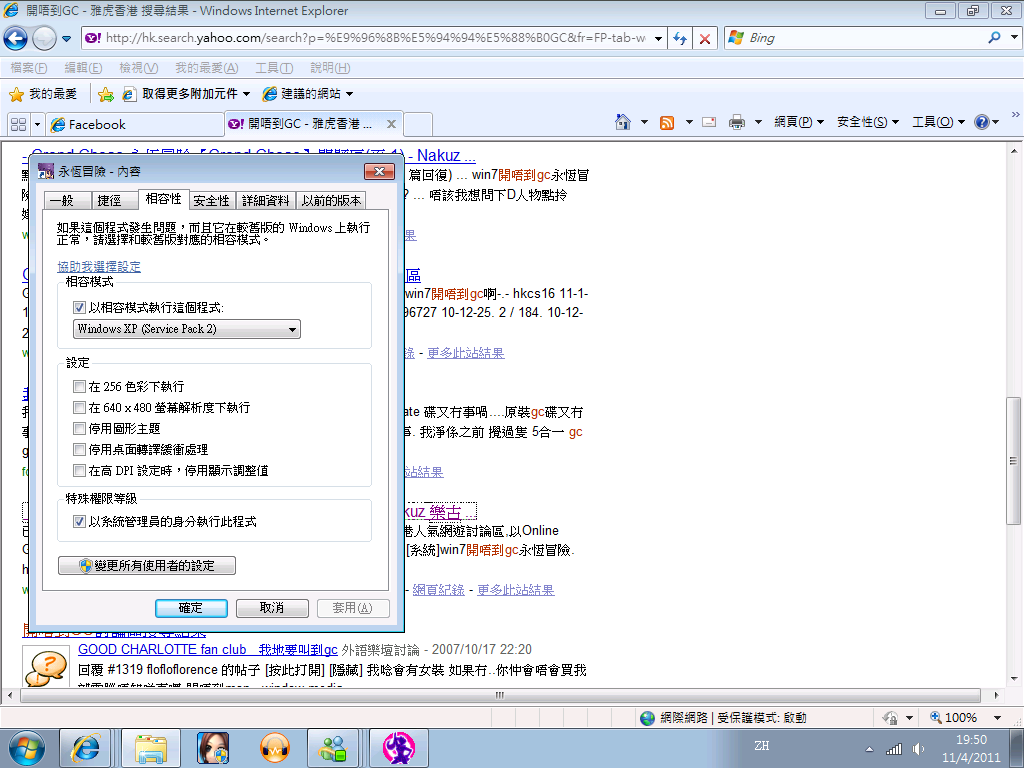Enable 在 256 色彩下執行 checkbox
1024x768 pixels.
tap(80, 386)
